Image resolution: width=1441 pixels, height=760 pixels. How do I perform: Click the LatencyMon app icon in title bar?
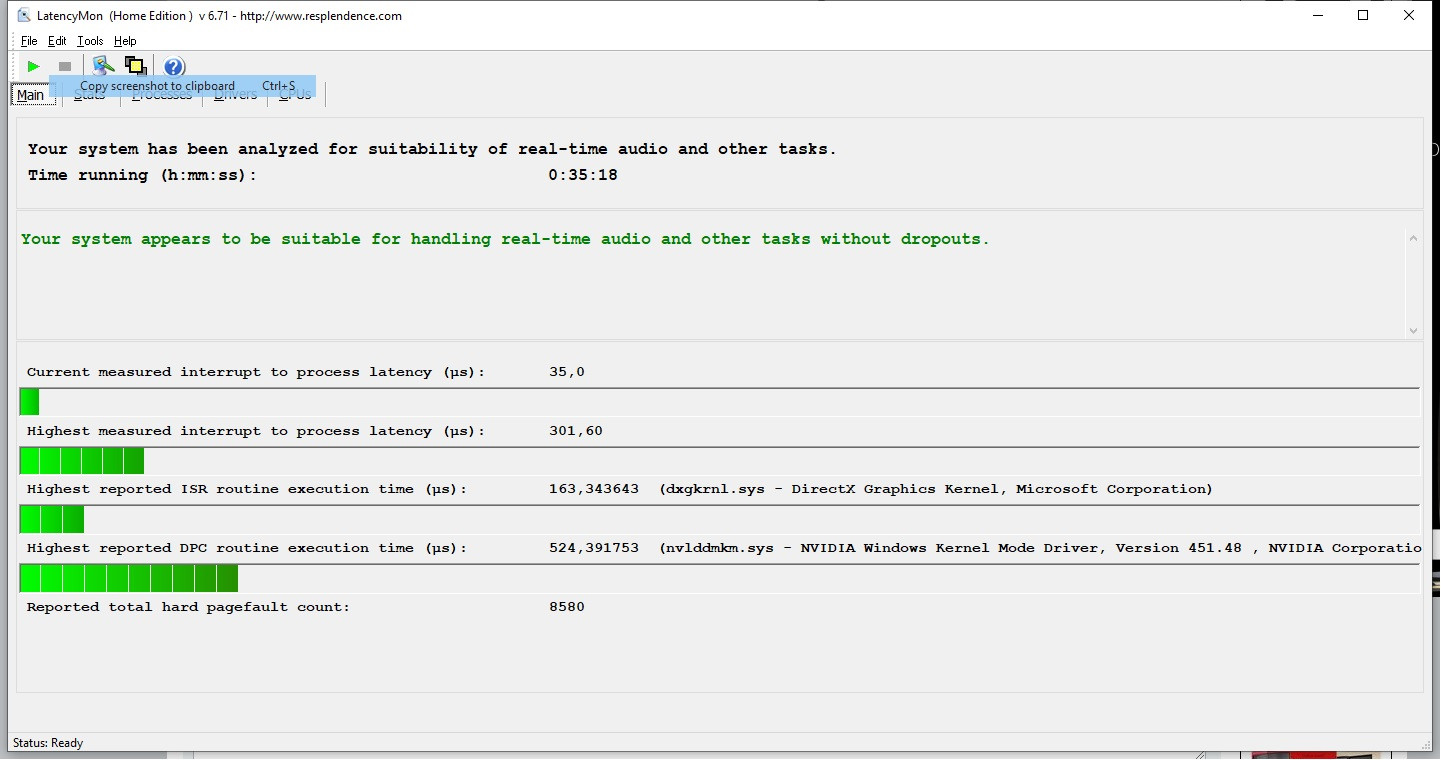coord(24,15)
